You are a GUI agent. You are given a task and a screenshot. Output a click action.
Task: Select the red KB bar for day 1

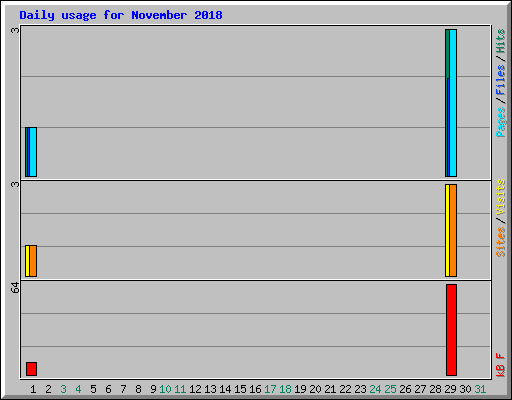pyautogui.click(x=31, y=369)
